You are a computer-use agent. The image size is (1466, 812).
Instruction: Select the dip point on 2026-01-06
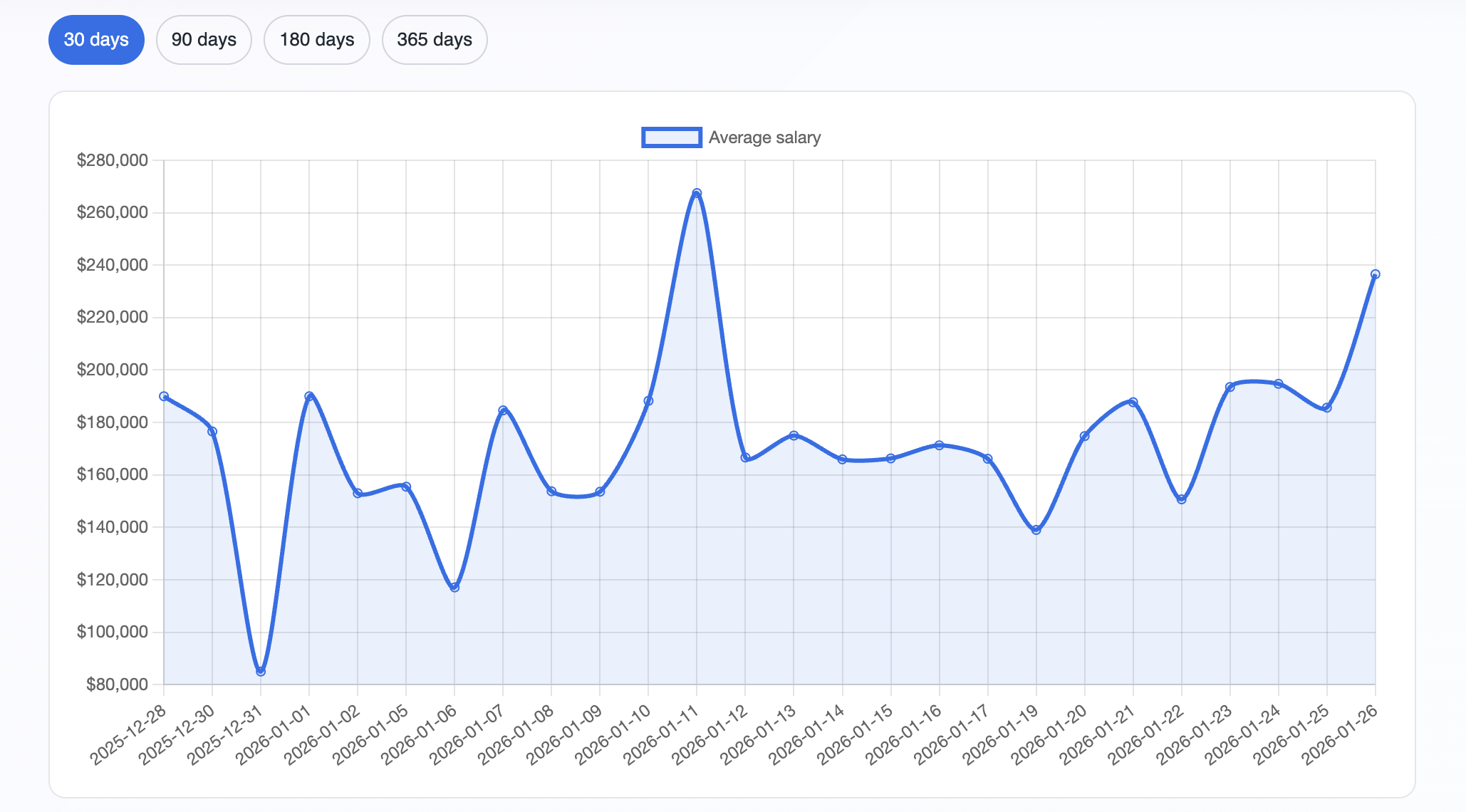coord(454,587)
